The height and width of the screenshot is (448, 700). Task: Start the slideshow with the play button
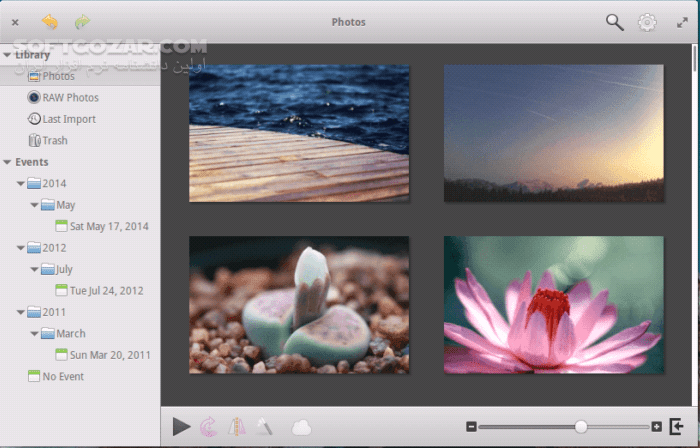tap(181, 427)
